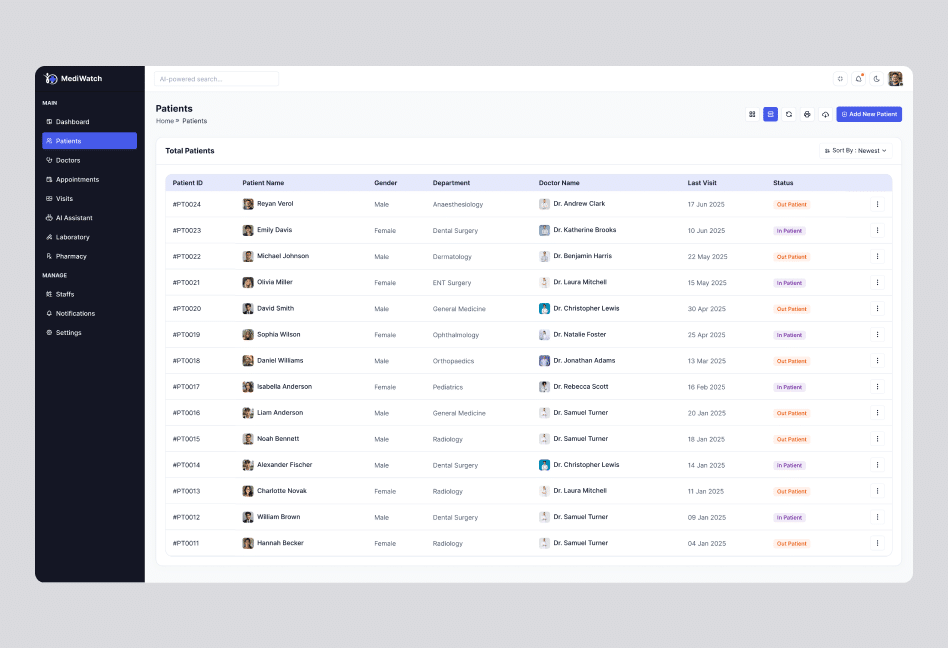The height and width of the screenshot is (648, 948).
Task: Click the AI-powered search field
Action: [215, 78]
